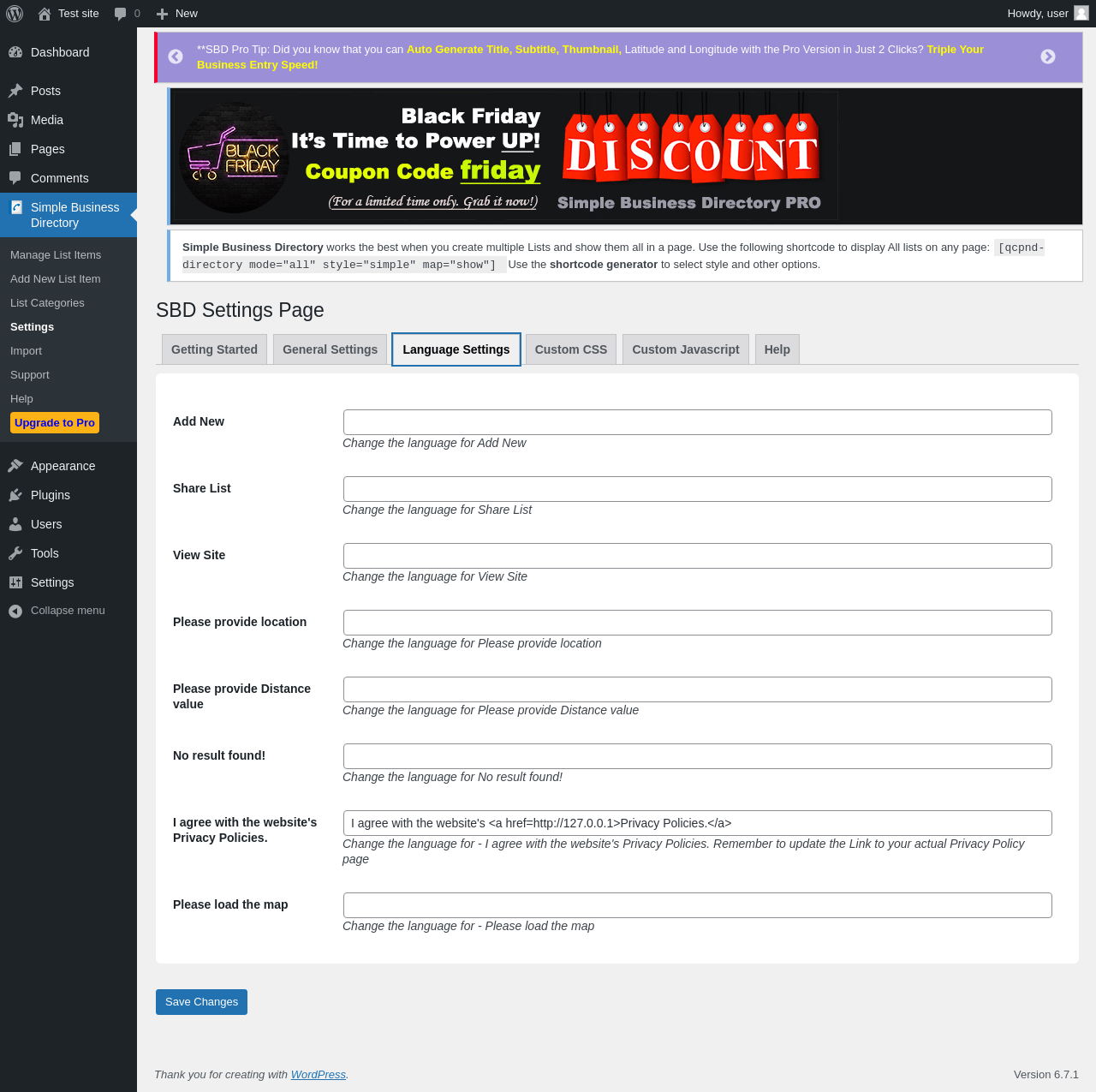Open the Import submenu
Viewport: 1096px width, 1092px height.
[26, 351]
